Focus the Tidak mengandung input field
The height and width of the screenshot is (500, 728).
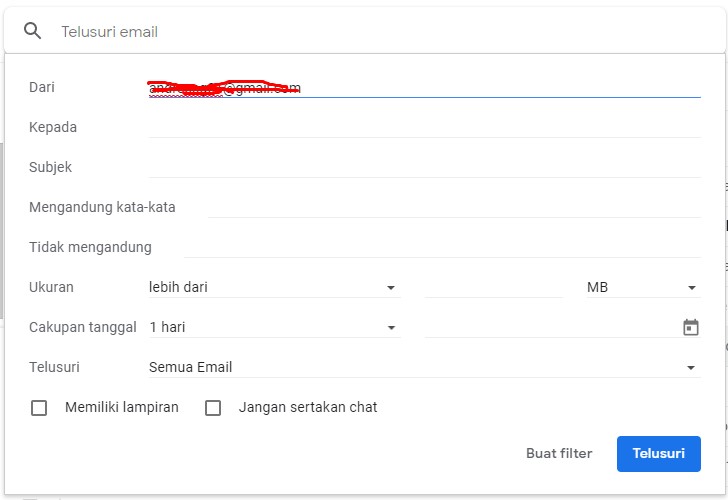[x=441, y=247]
